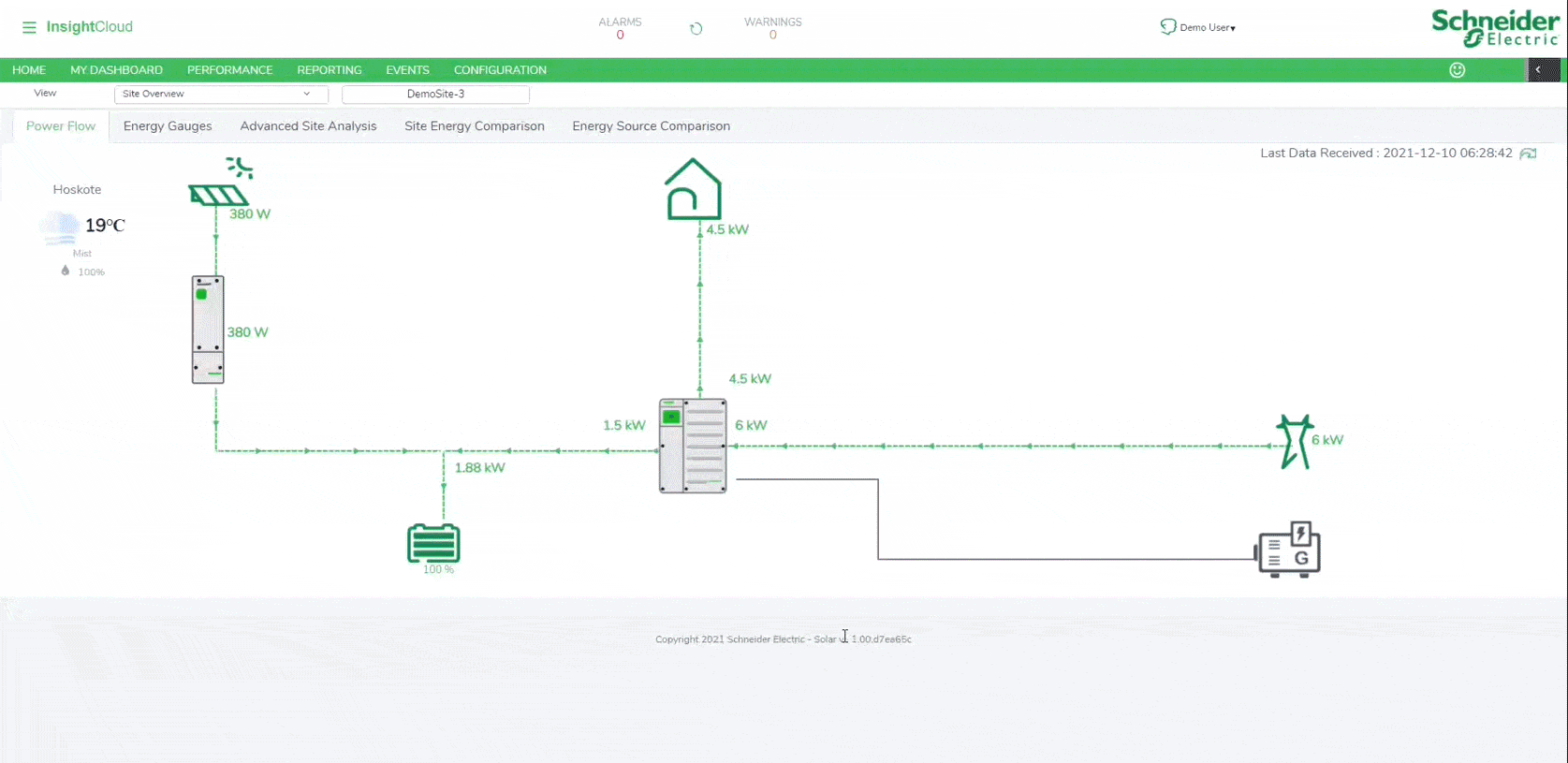Click the data connection status icon
1568x763 pixels.
coord(1529,154)
